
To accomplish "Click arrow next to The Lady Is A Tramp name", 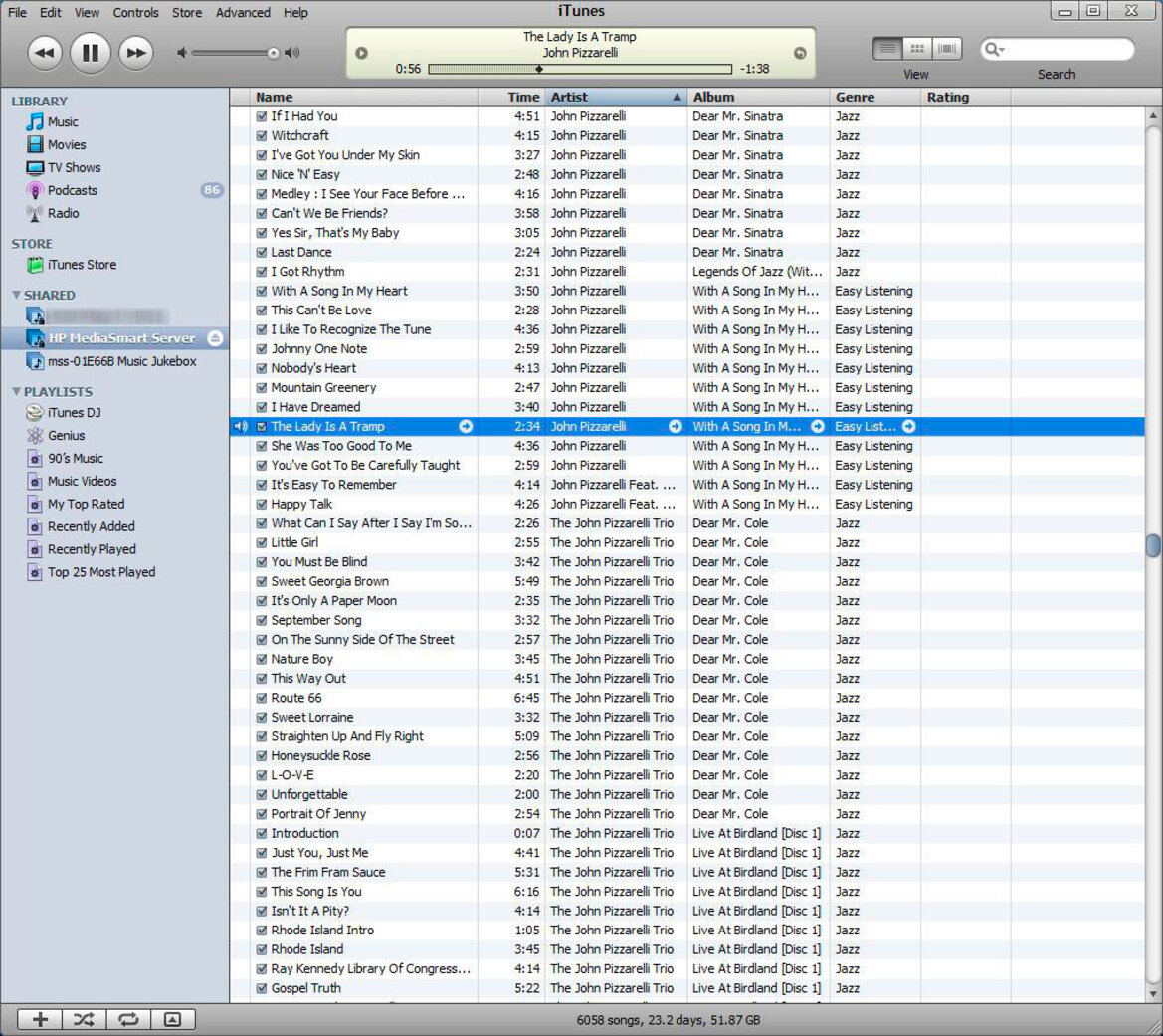I will 466,427.
